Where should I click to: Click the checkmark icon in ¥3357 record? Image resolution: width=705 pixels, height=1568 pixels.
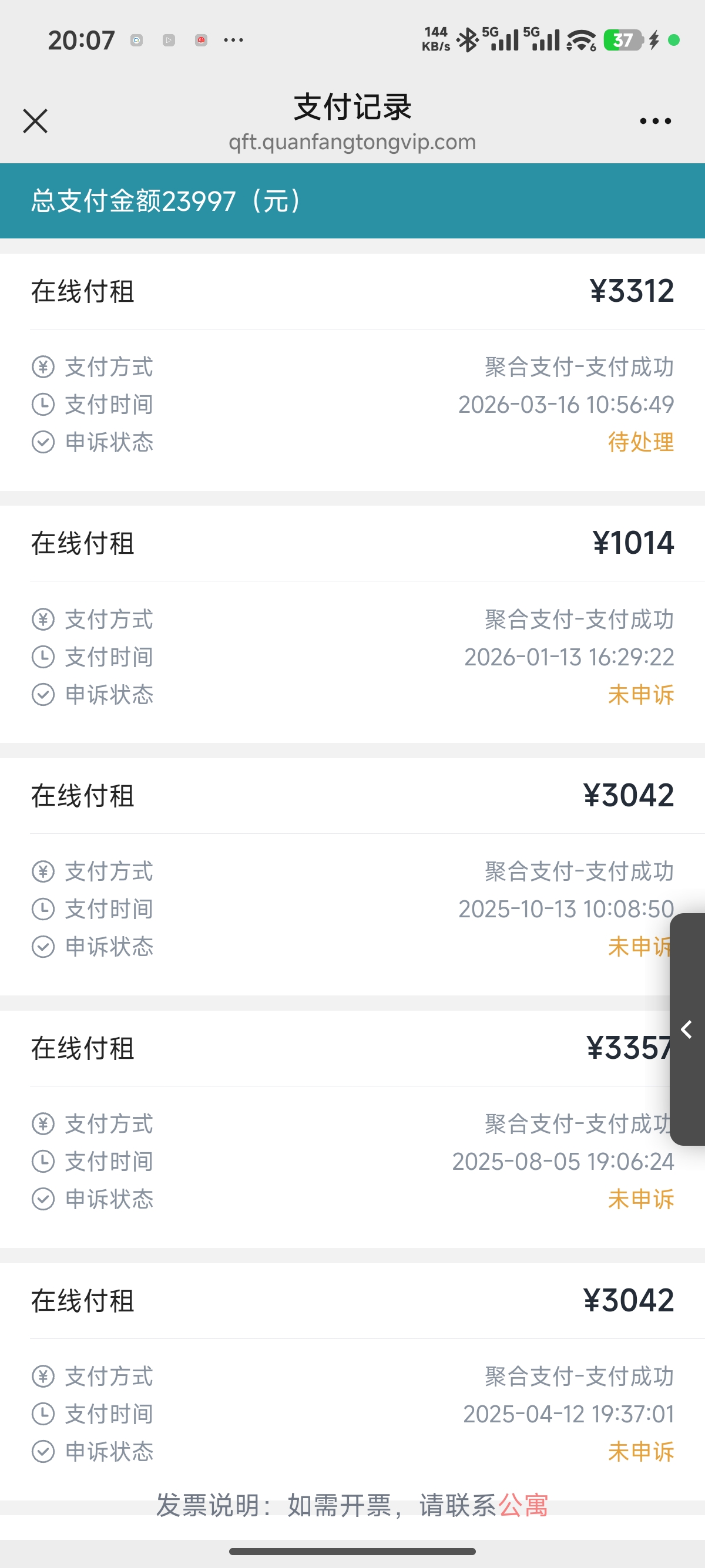point(43,1199)
